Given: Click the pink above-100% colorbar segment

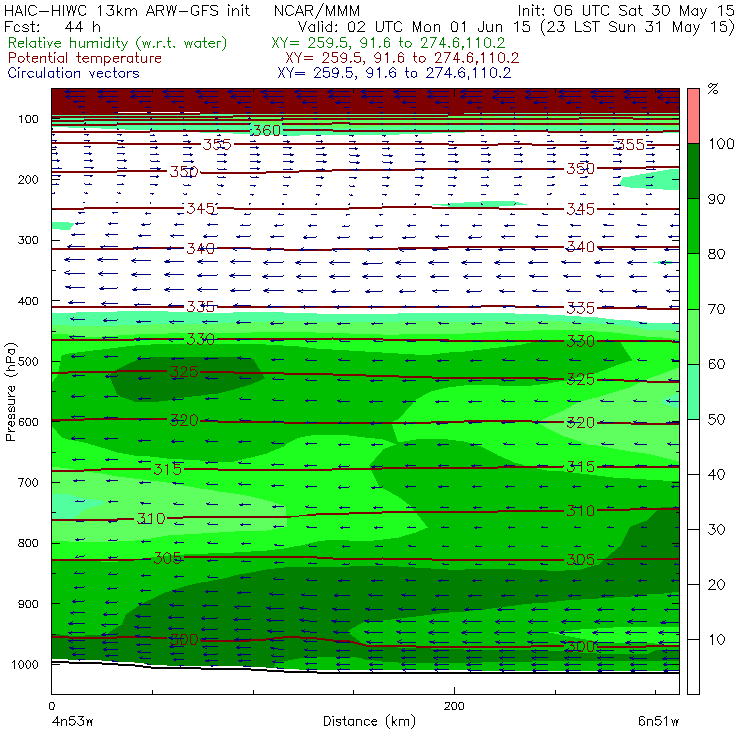Looking at the screenshot, I should coord(693,116).
